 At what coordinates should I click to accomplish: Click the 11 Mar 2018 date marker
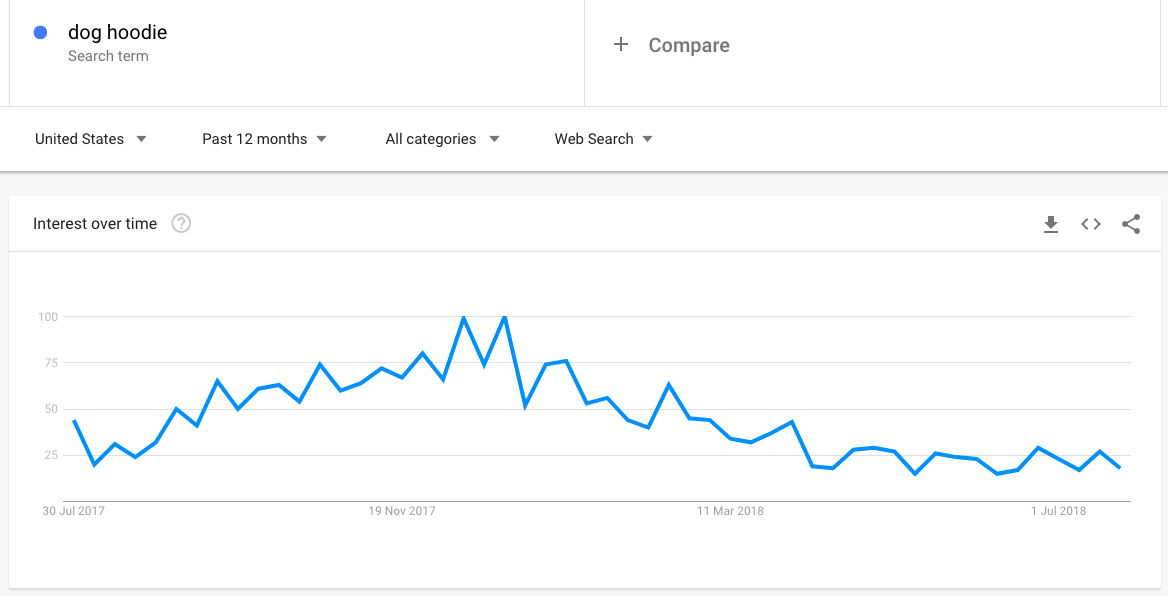(731, 510)
